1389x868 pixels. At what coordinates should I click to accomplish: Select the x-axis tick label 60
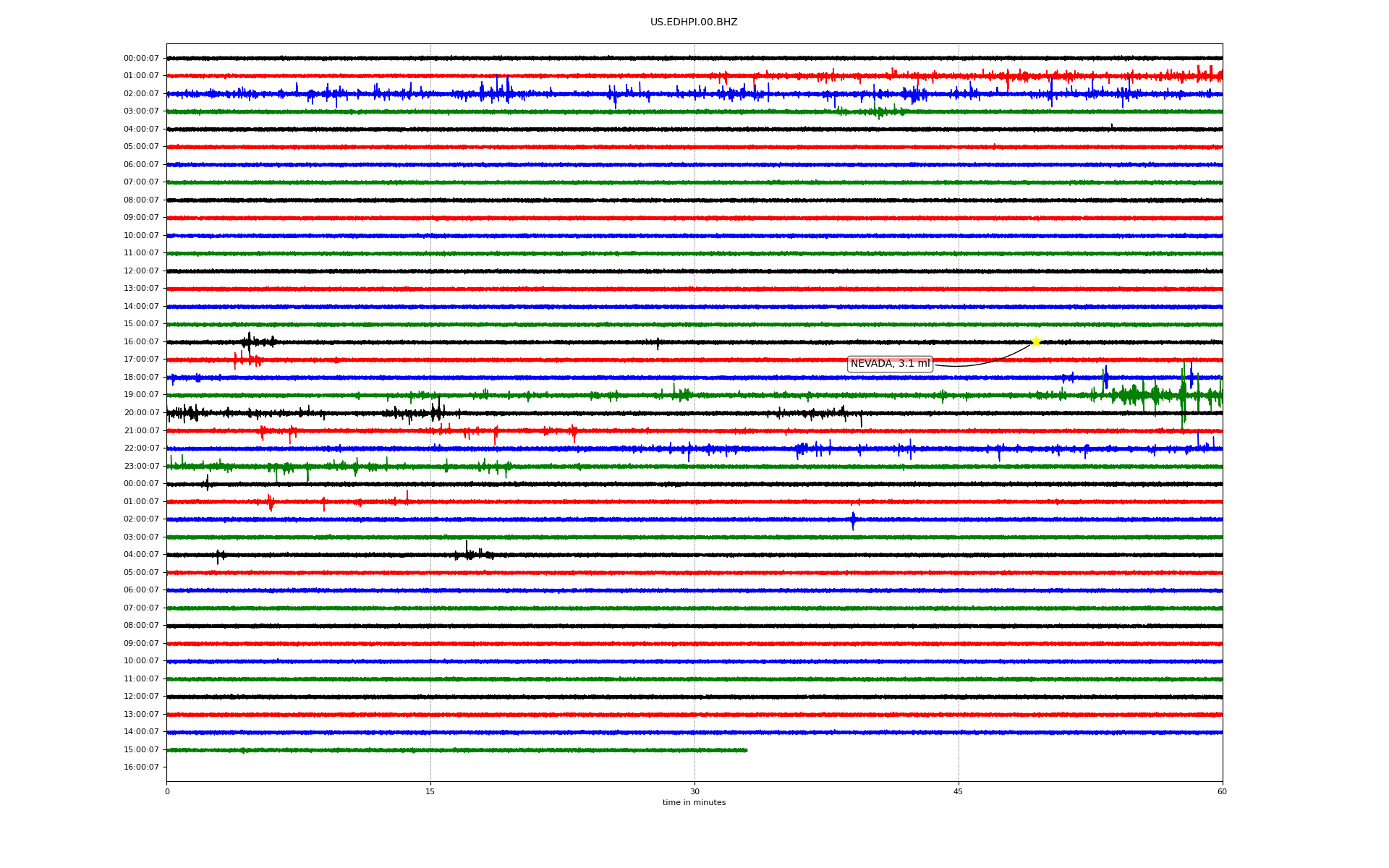(x=1221, y=791)
